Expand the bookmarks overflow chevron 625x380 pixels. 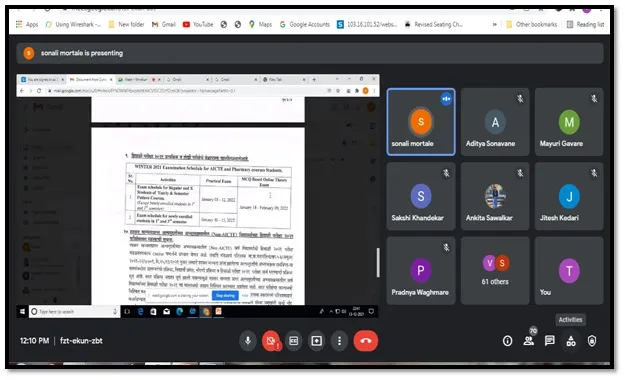[495, 24]
